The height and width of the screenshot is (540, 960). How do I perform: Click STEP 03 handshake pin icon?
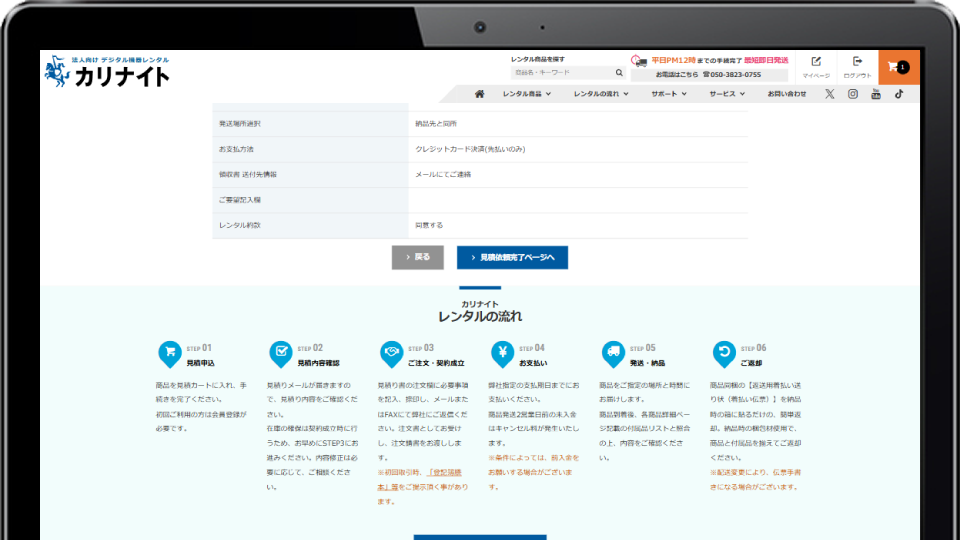[392, 354]
